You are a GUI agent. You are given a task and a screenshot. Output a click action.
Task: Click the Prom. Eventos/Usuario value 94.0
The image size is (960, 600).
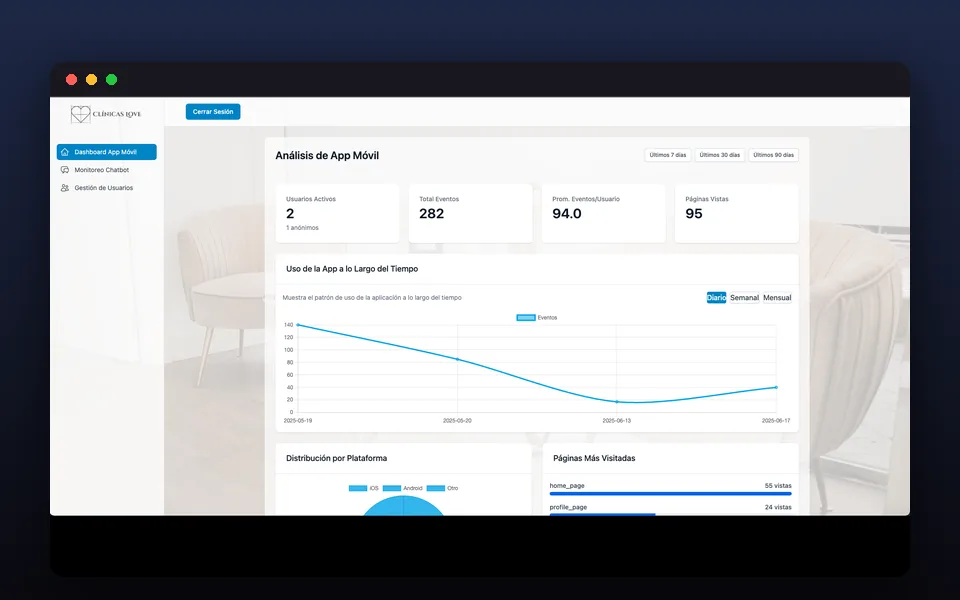567,214
